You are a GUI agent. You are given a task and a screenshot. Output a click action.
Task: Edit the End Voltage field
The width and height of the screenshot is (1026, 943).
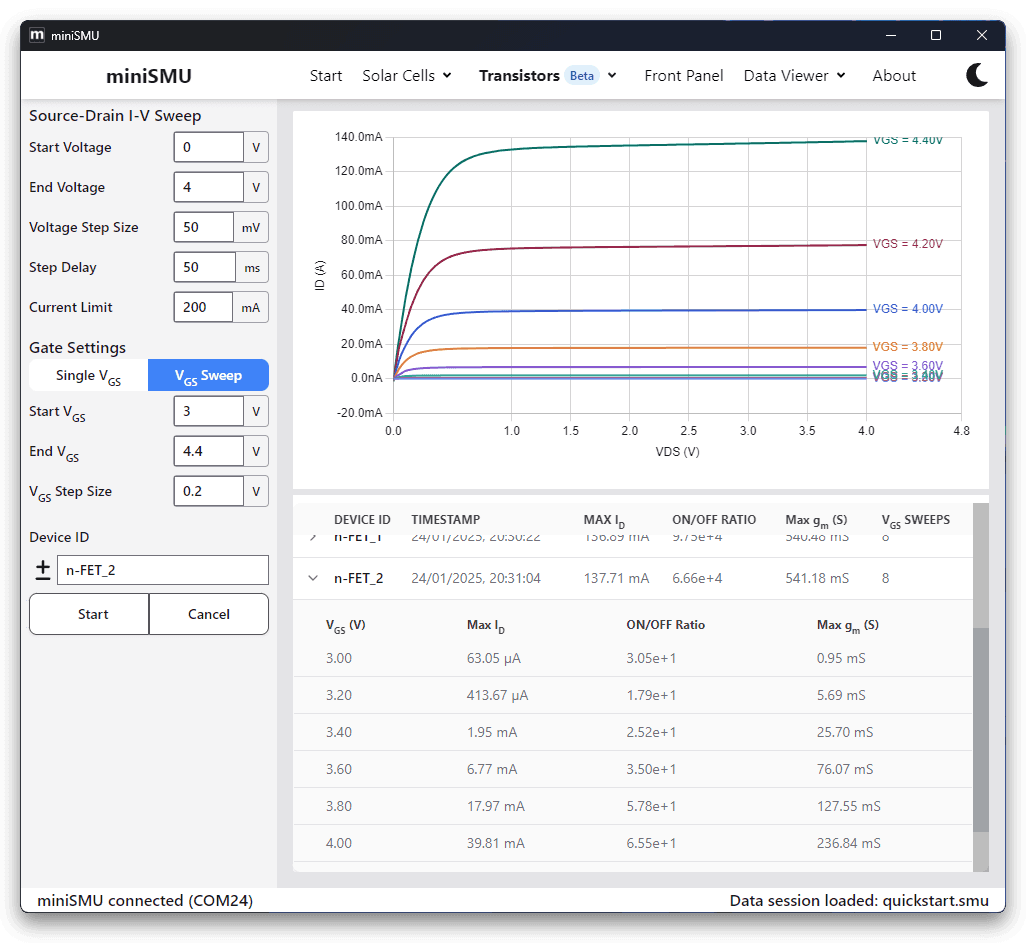pos(209,187)
